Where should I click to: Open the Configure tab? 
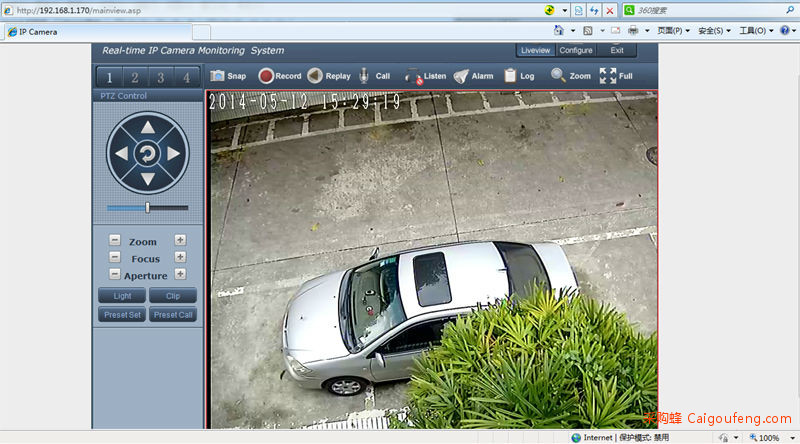pyautogui.click(x=576, y=50)
